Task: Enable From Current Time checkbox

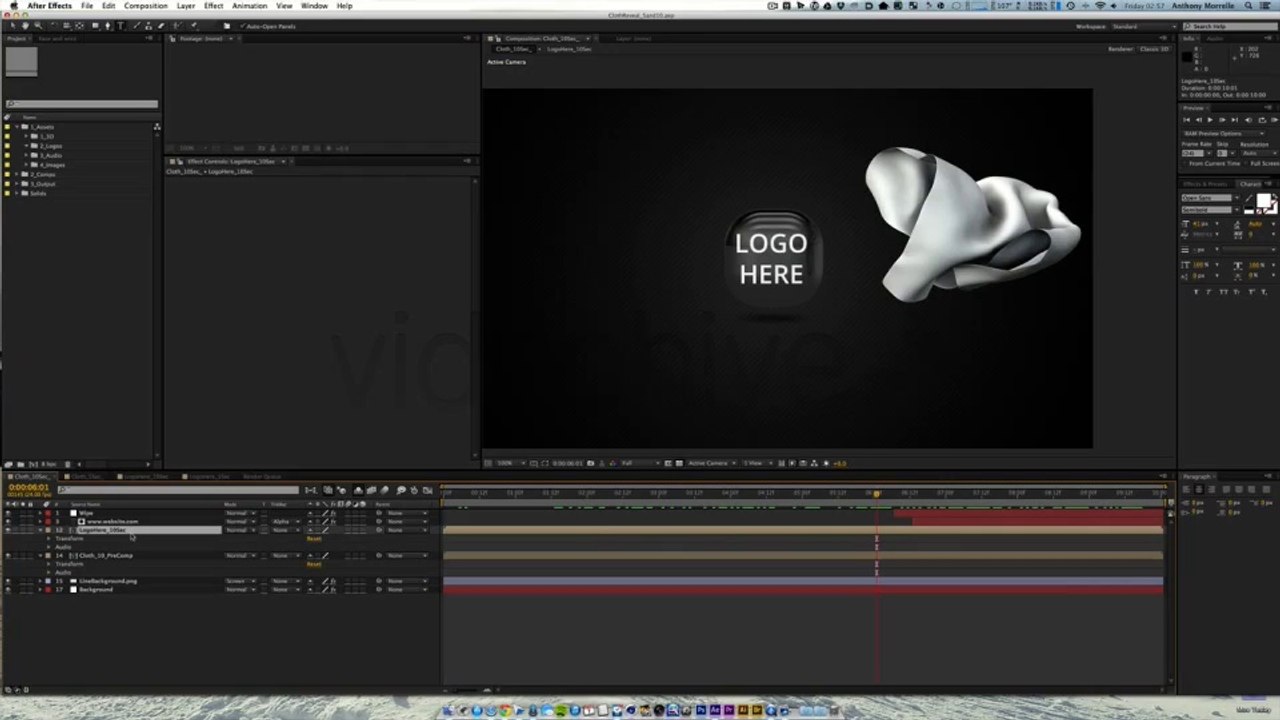Action: [x=1185, y=163]
